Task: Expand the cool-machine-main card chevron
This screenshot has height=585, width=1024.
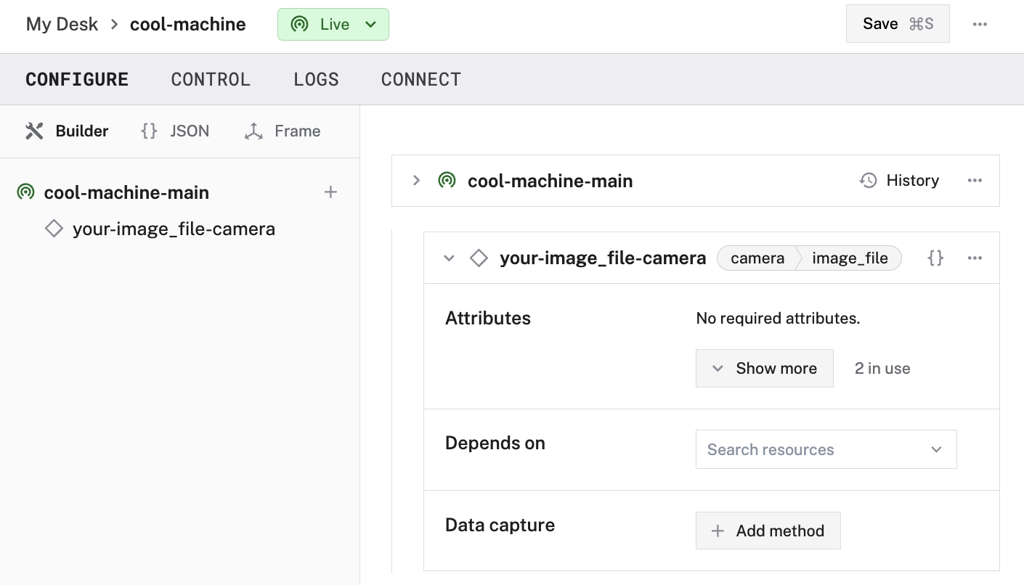Action: tap(419, 180)
